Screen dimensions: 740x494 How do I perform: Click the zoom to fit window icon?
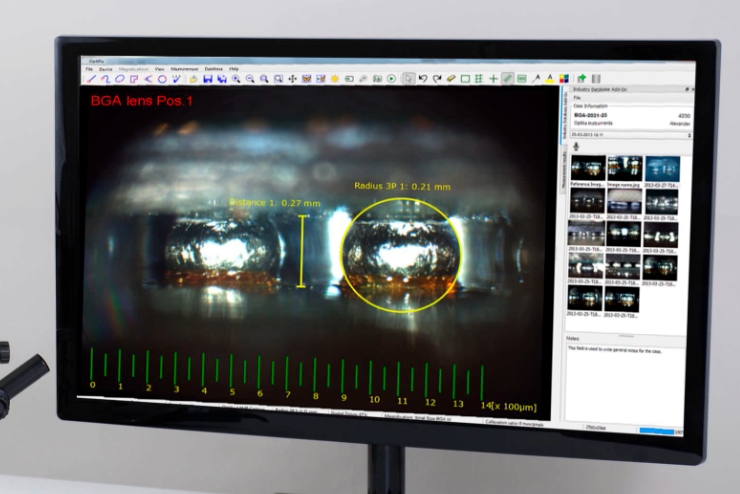pyautogui.click(x=278, y=79)
